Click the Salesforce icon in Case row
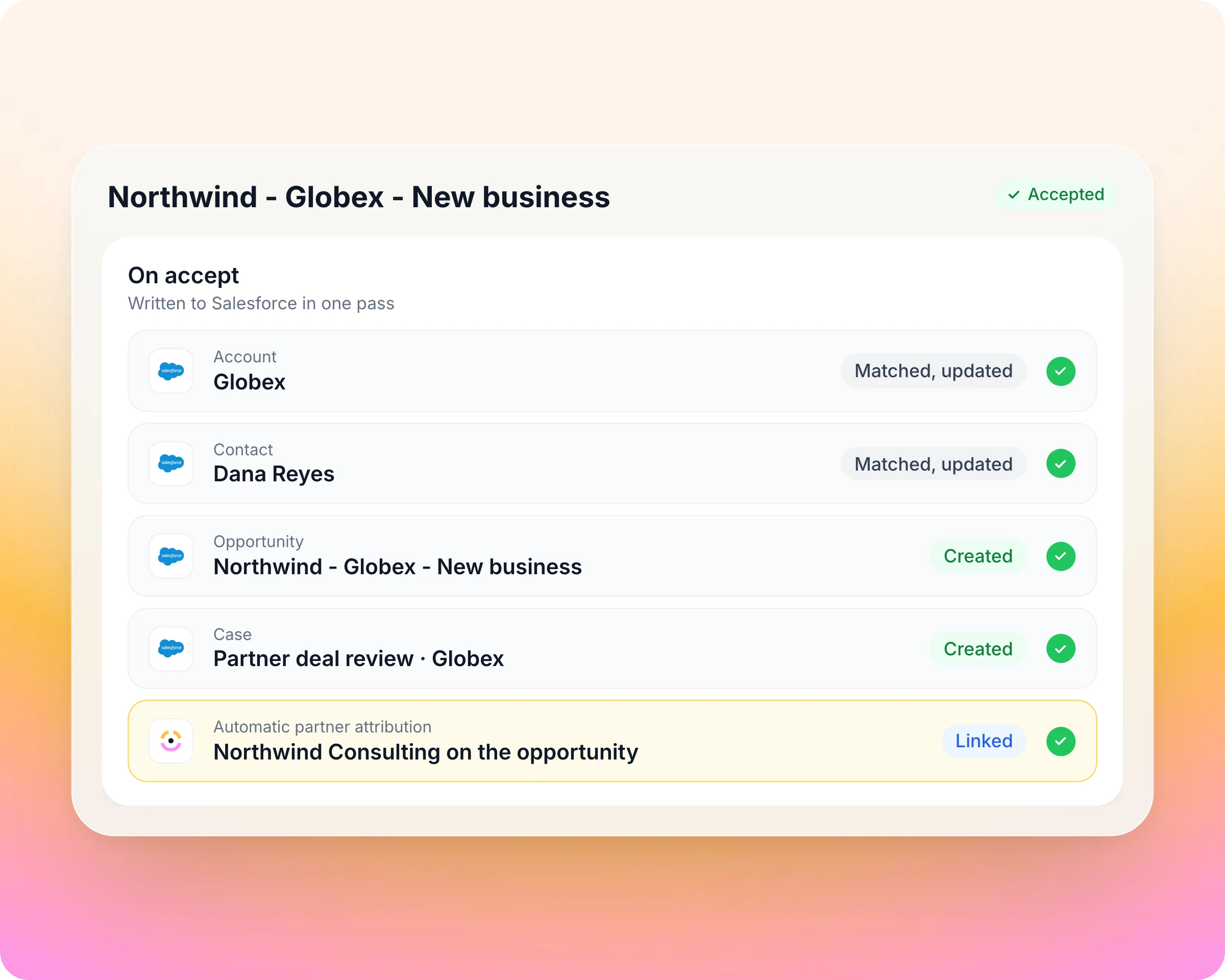The height and width of the screenshot is (980, 1225). tap(171, 648)
